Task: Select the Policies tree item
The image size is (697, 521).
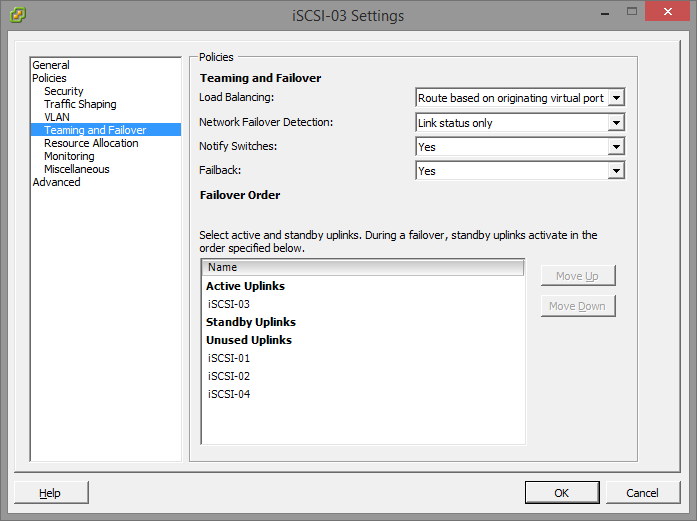Action: (49, 78)
